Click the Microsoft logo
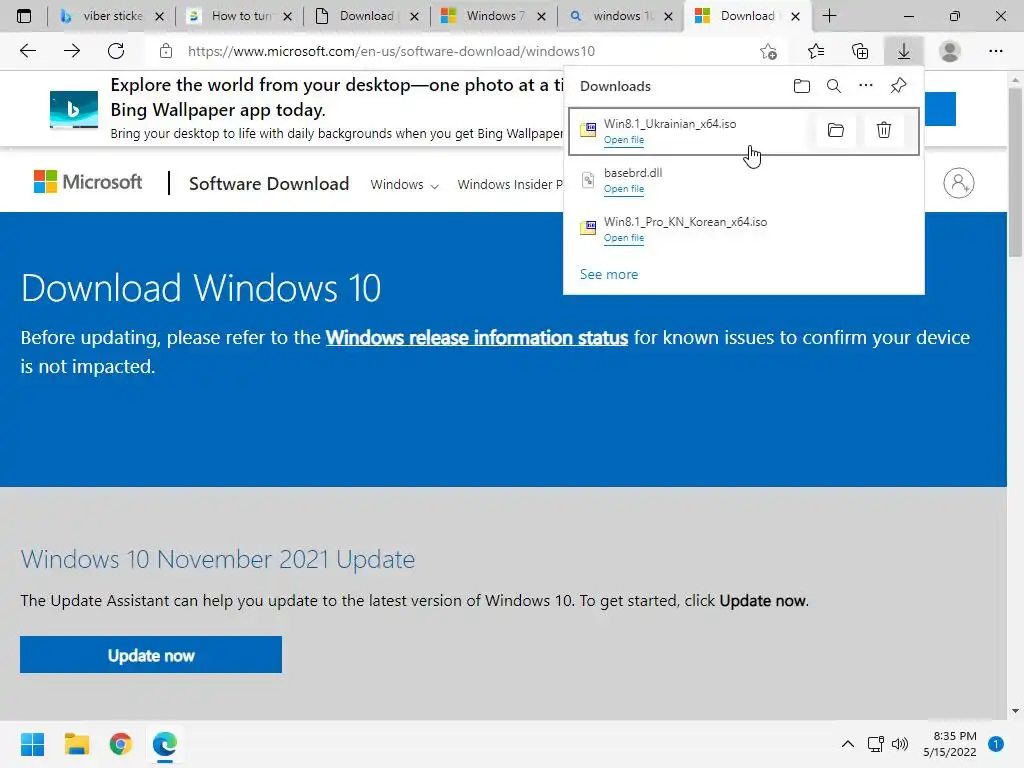Image resolution: width=1024 pixels, height=768 pixels. [88, 182]
